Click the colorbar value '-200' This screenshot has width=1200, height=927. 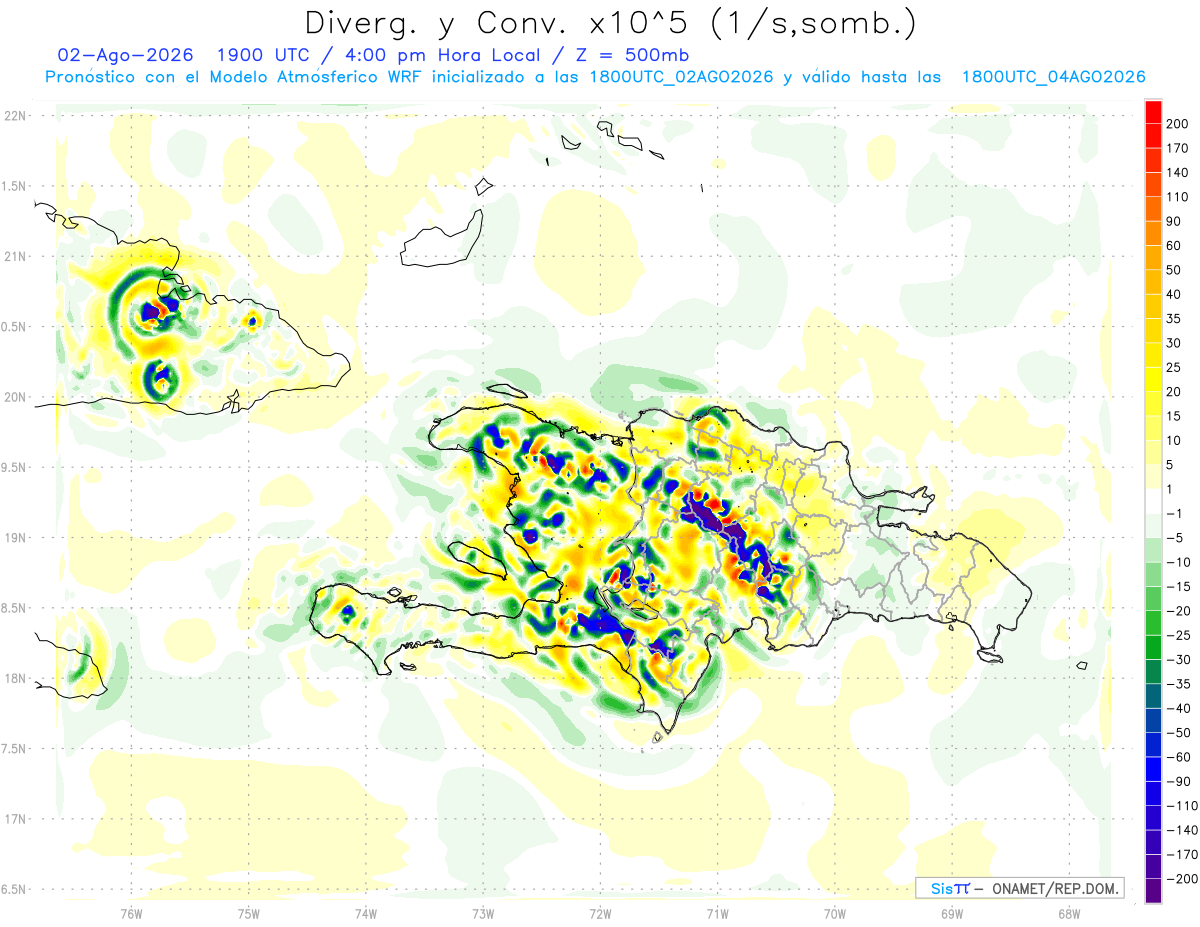tap(1182, 879)
